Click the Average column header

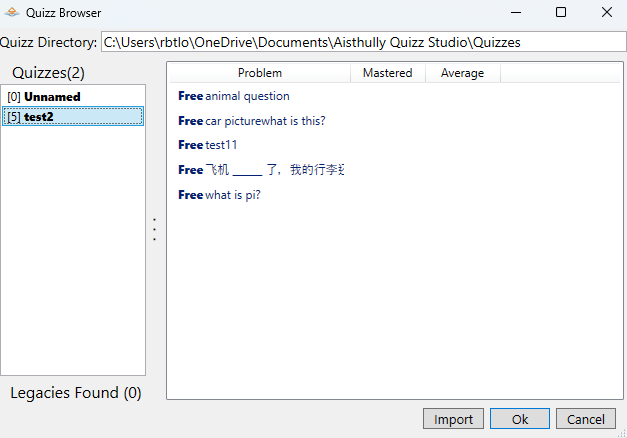coord(462,73)
